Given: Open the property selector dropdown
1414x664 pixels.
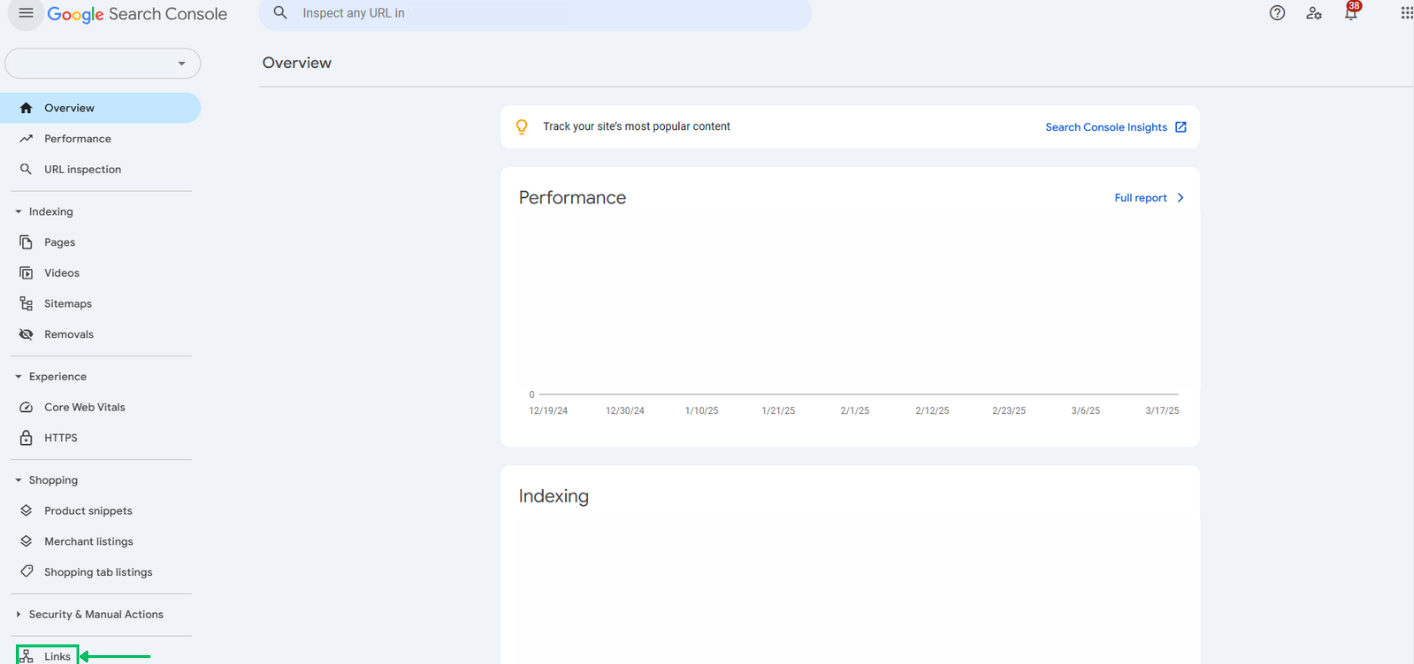Looking at the screenshot, I should [x=103, y=63].
